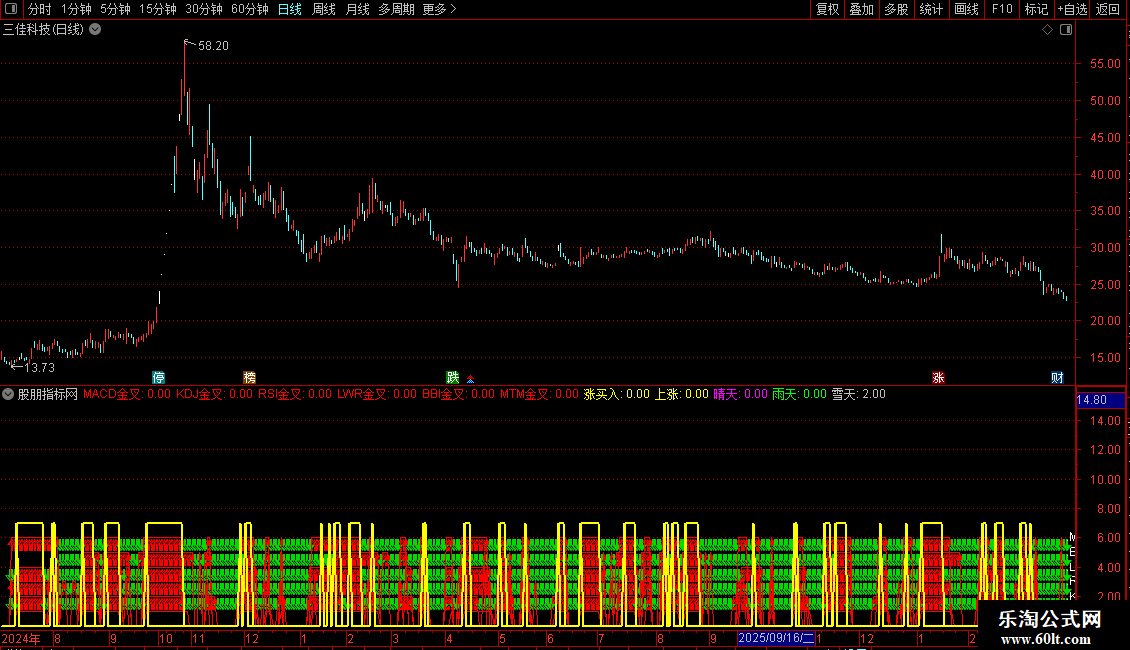Click the MTM金叉: 0.00 readout

point(539,394)
